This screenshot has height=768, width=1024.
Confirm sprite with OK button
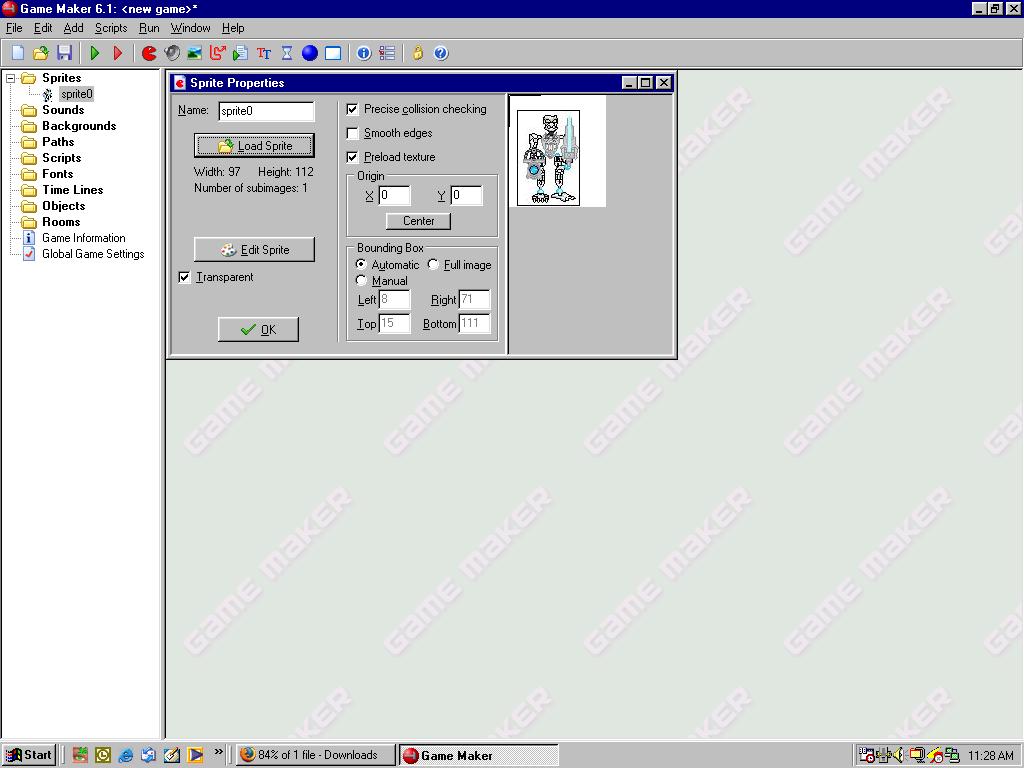tap(258, 329)
